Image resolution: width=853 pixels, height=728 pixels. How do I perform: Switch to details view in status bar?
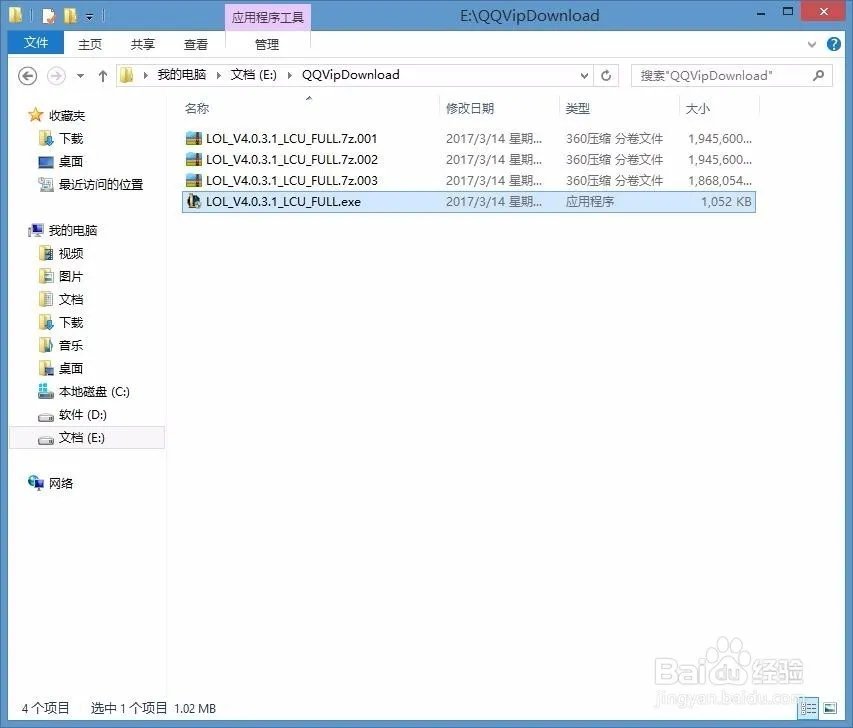click(808, 708)
